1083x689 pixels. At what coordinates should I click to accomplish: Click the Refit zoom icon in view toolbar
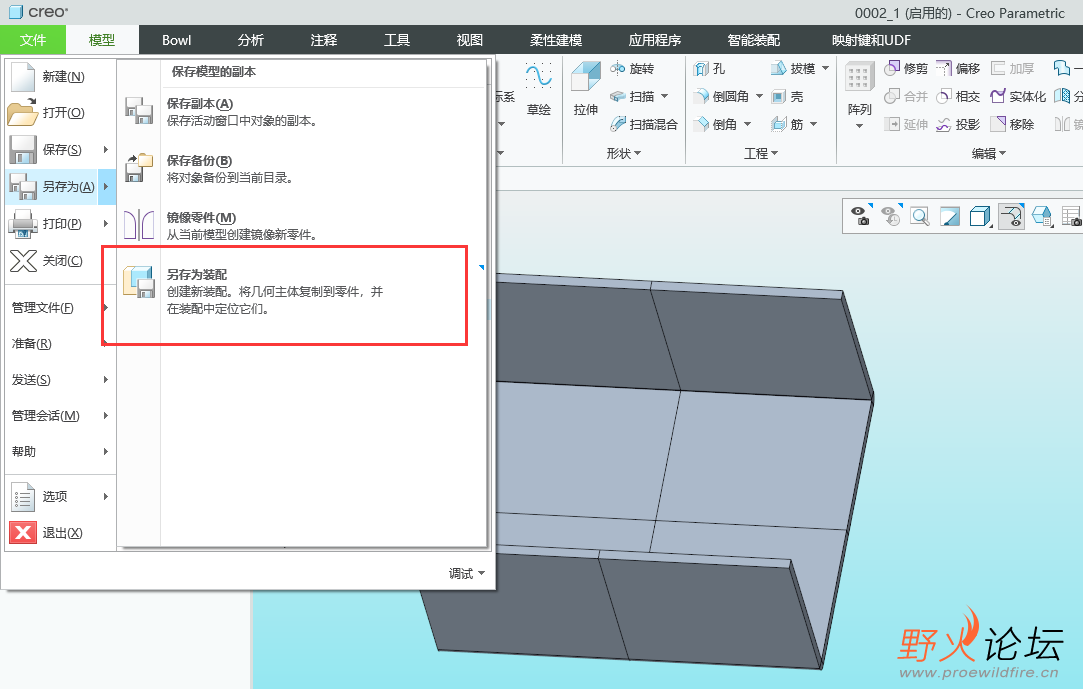(x=919, y=216)
